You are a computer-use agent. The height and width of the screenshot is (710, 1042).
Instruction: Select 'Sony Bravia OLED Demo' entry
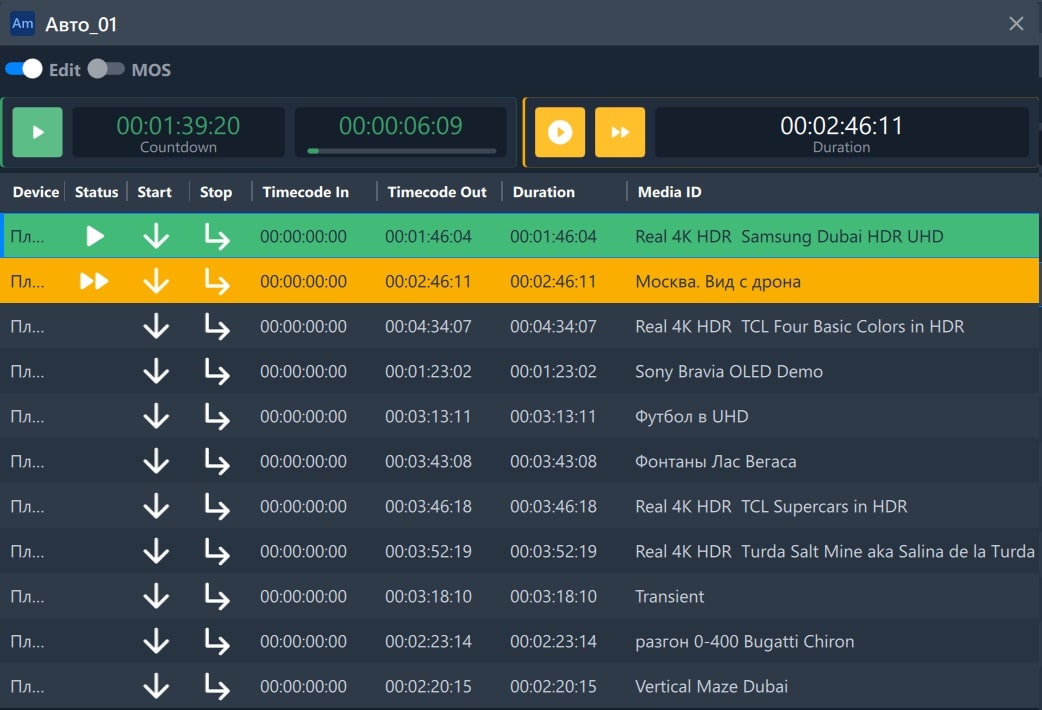(728, 371)
